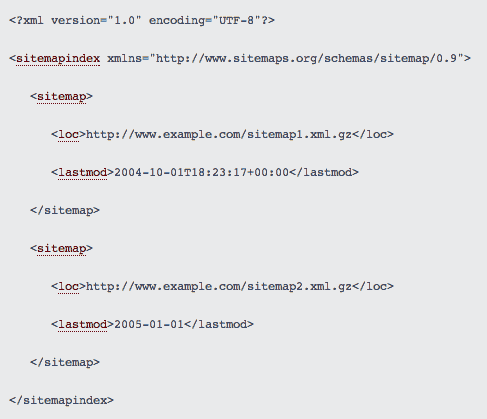Click the closing lastmod tag after 2005-01-01

(x=219, y=325)
